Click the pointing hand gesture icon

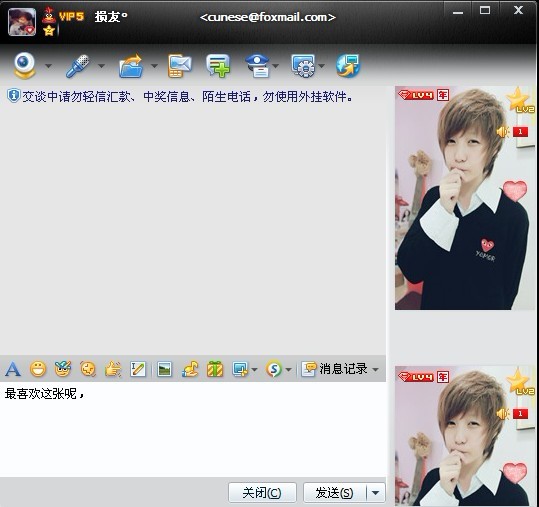[x=113, y=369]
